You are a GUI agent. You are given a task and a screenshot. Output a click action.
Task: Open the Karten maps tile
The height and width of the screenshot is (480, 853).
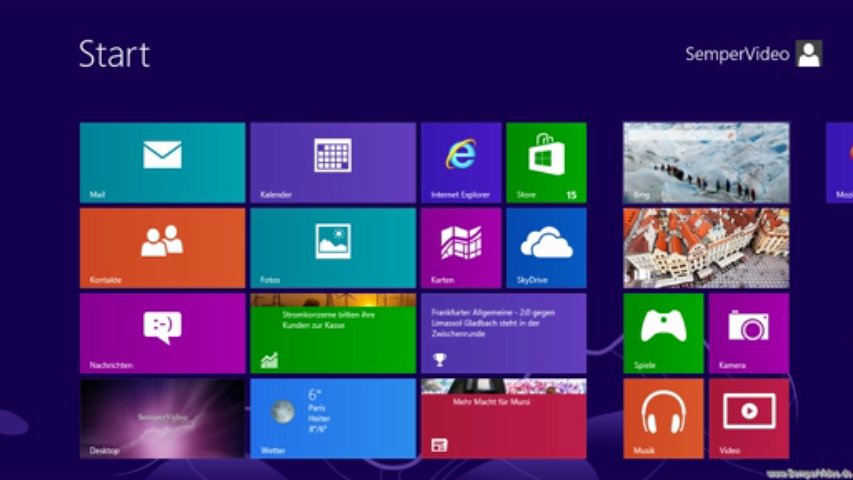[461, 247]
